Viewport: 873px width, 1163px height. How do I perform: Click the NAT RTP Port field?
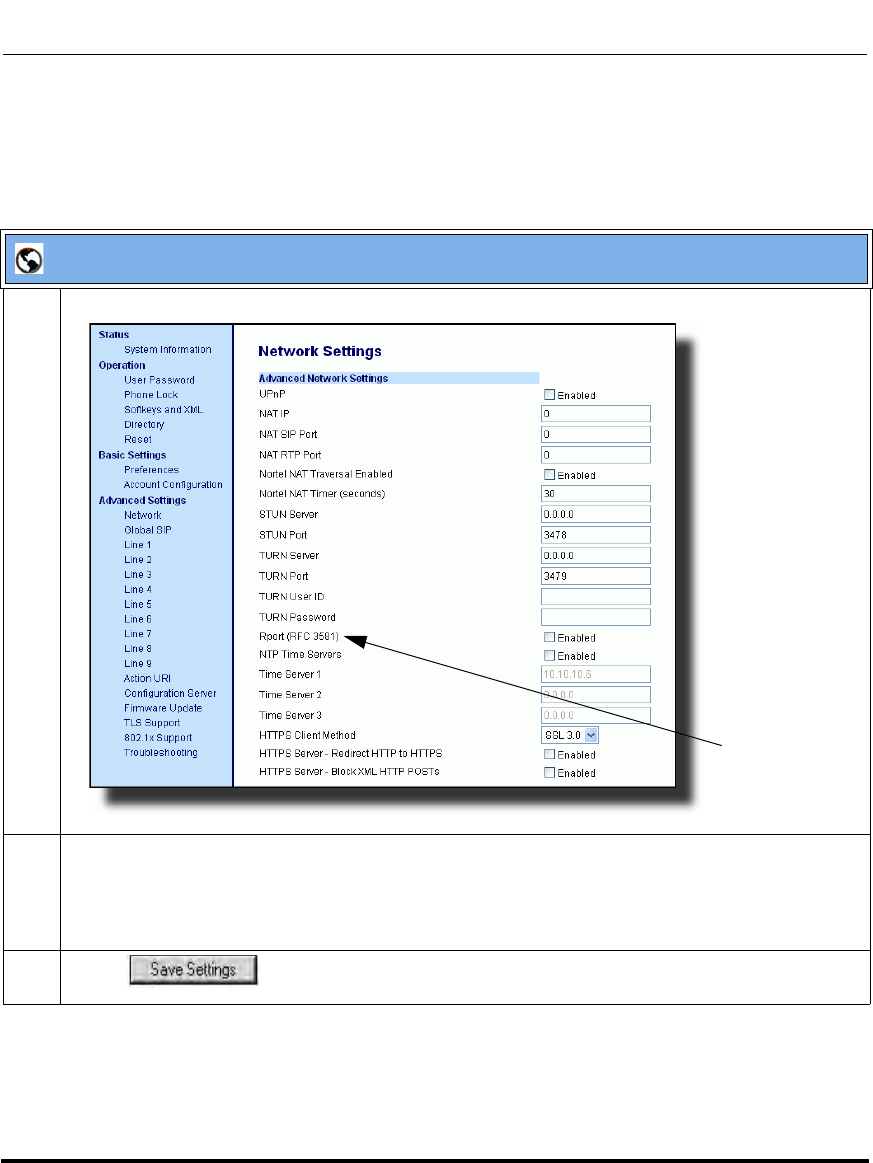tap(596, 455)
